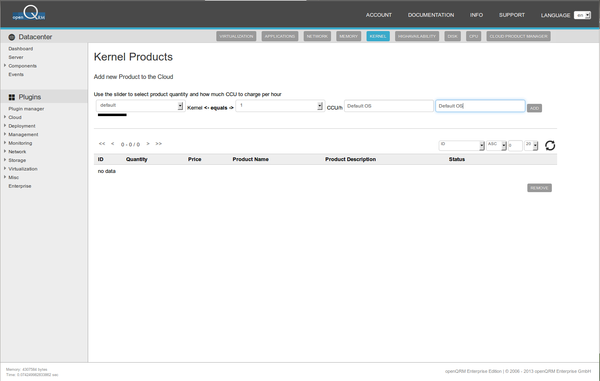Click the product description input field

[480, 106]
